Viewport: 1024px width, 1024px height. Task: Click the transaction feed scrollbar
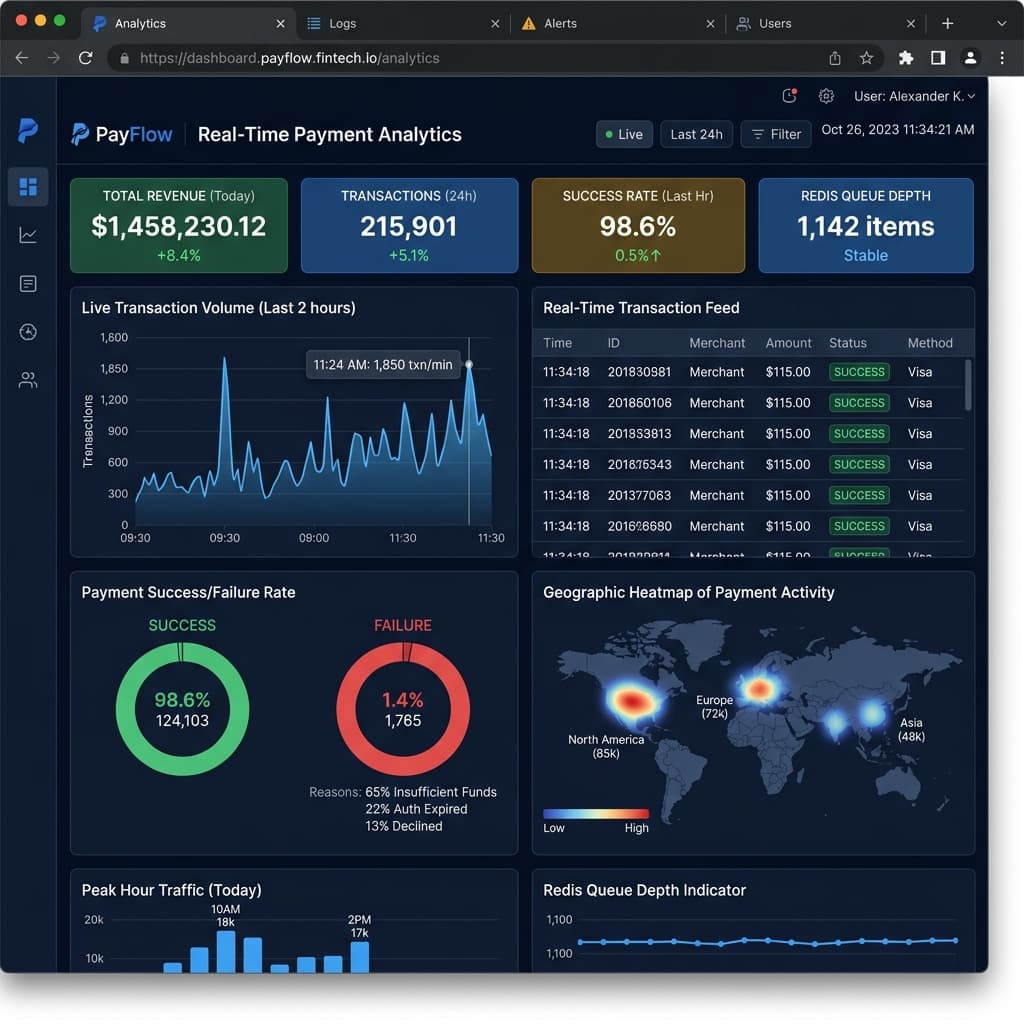[968, 385]
